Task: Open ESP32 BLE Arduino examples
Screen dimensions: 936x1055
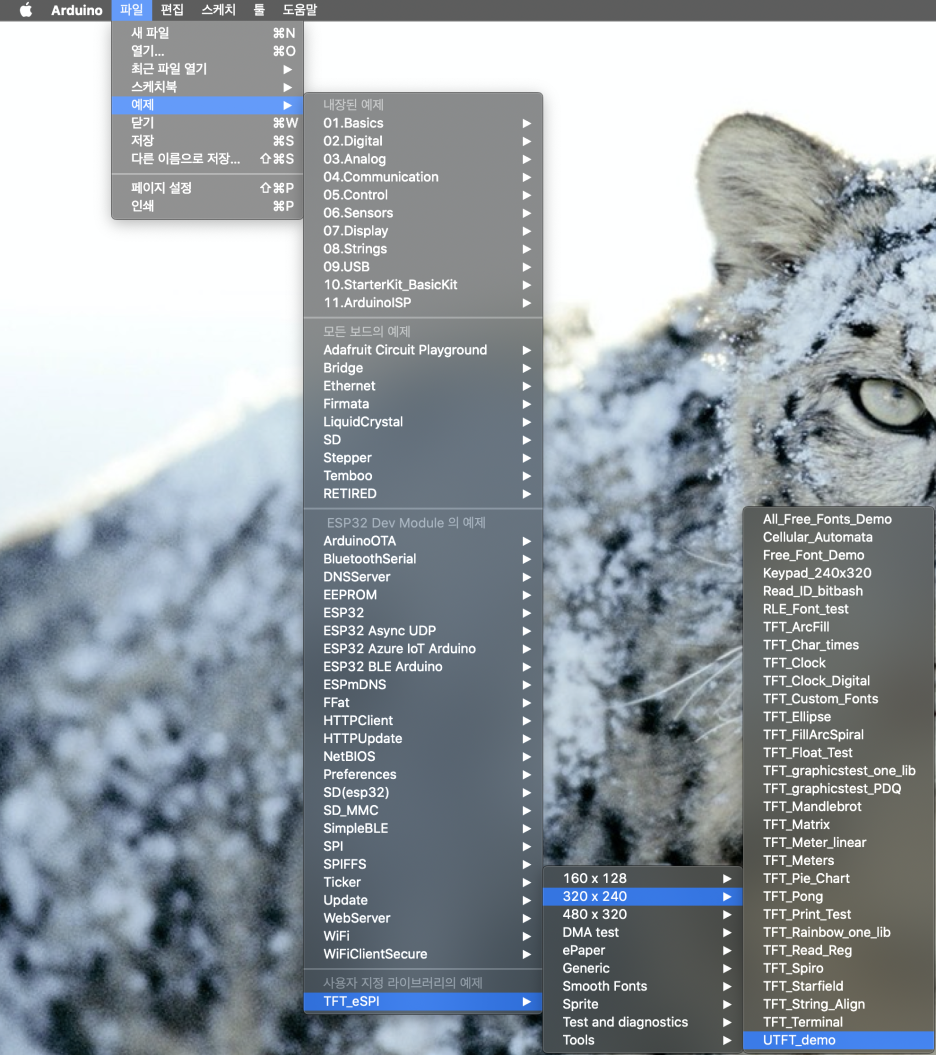Action: click(423, 667)
